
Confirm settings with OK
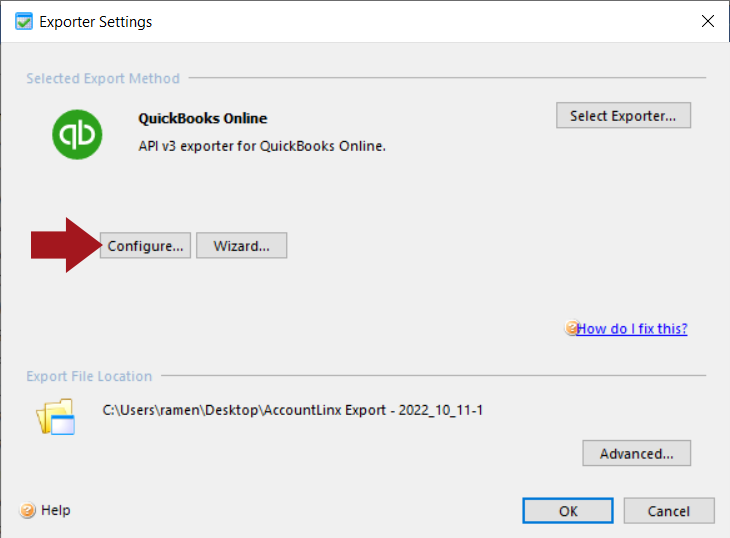568,511
